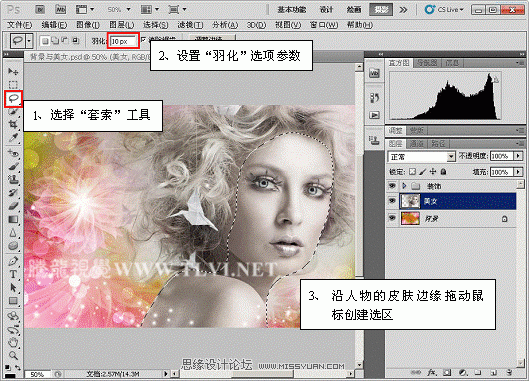Select the Zoom tool

click(13, 355)
